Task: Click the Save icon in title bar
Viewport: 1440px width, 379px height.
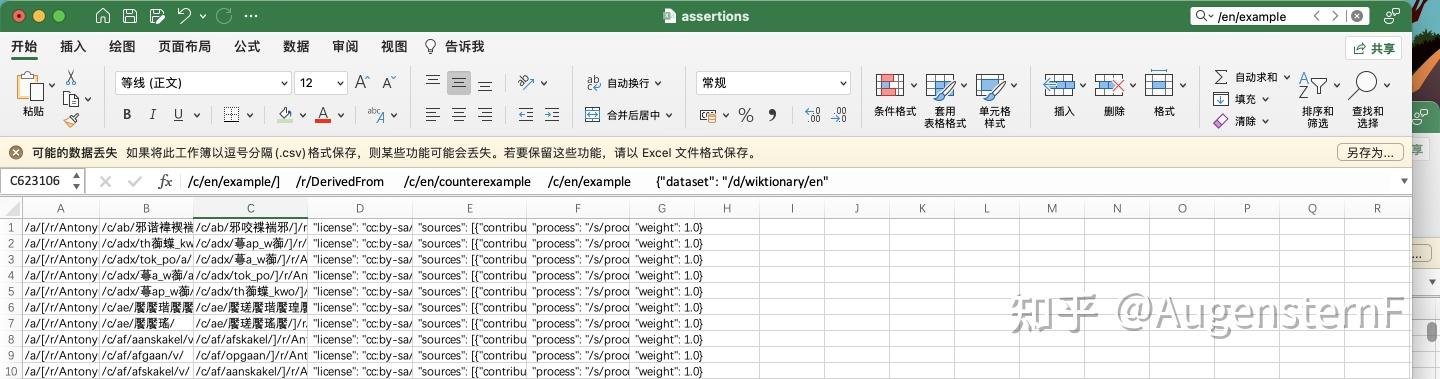Action: (130, 16)
